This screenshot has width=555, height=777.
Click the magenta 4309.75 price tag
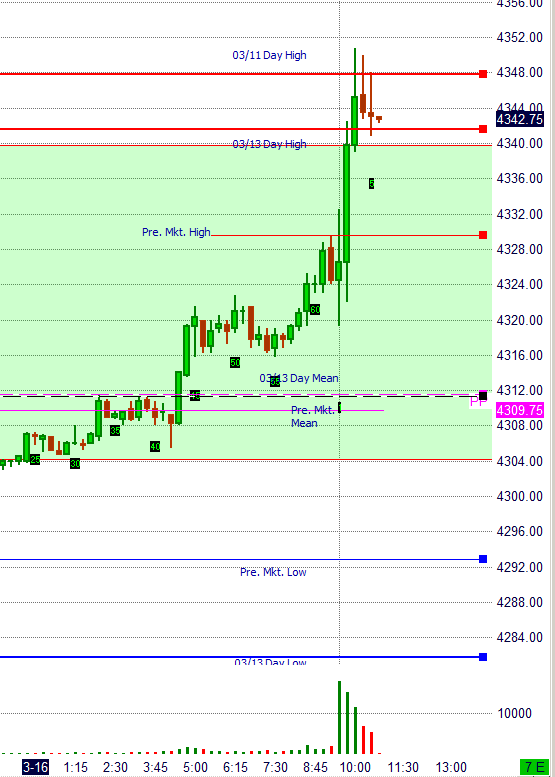[520, 410]
